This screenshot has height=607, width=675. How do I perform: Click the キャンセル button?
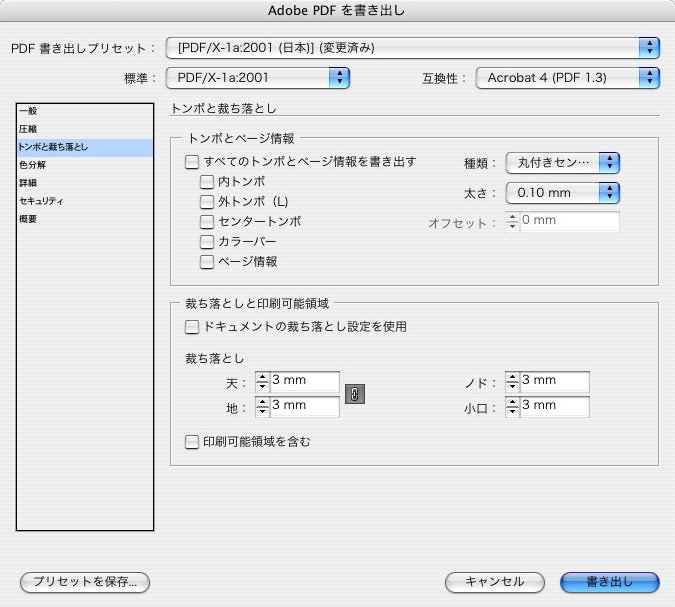point(495,582)
